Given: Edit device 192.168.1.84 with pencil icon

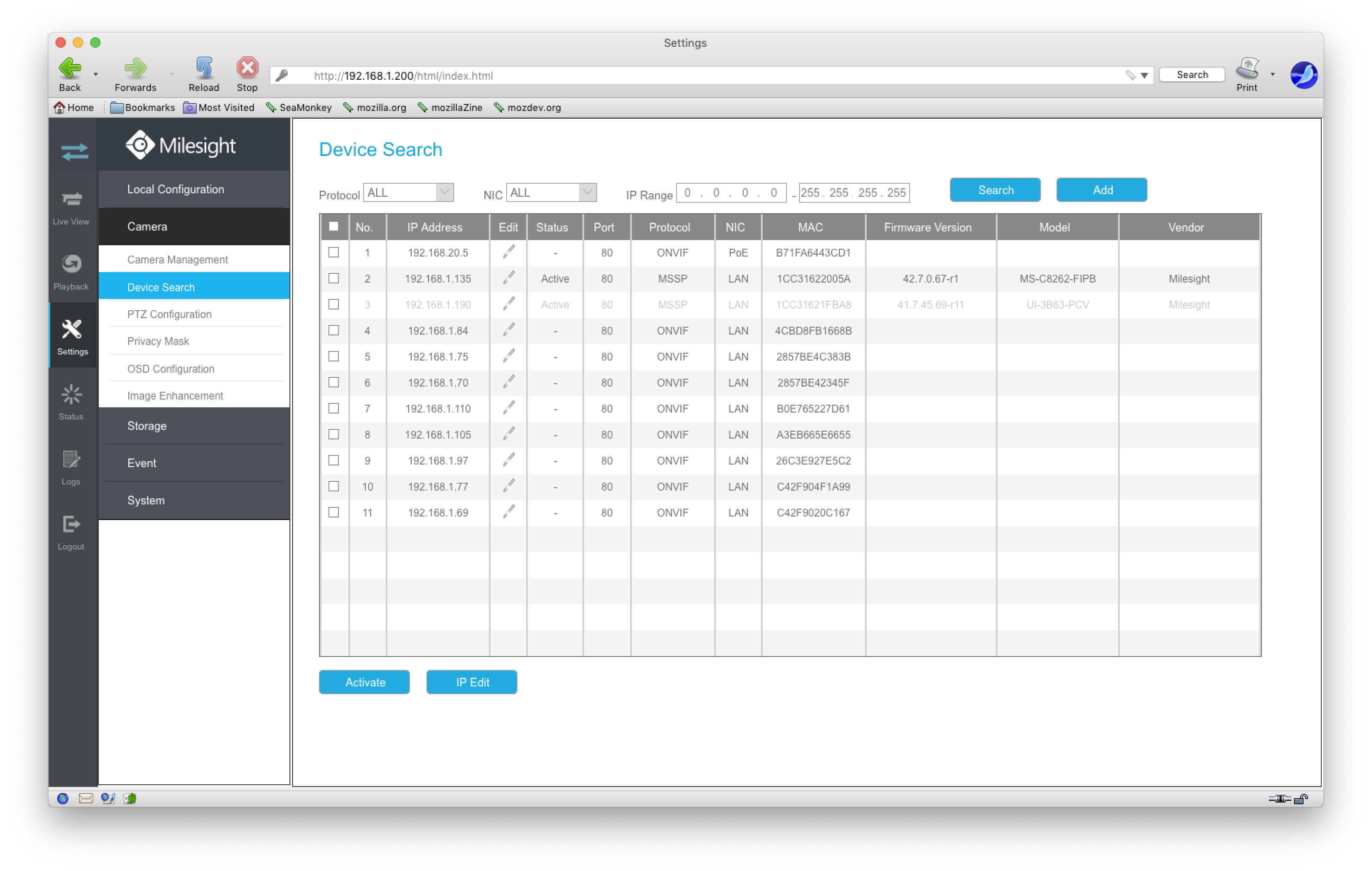Looking at the screenshot, I should coord(508,330).
